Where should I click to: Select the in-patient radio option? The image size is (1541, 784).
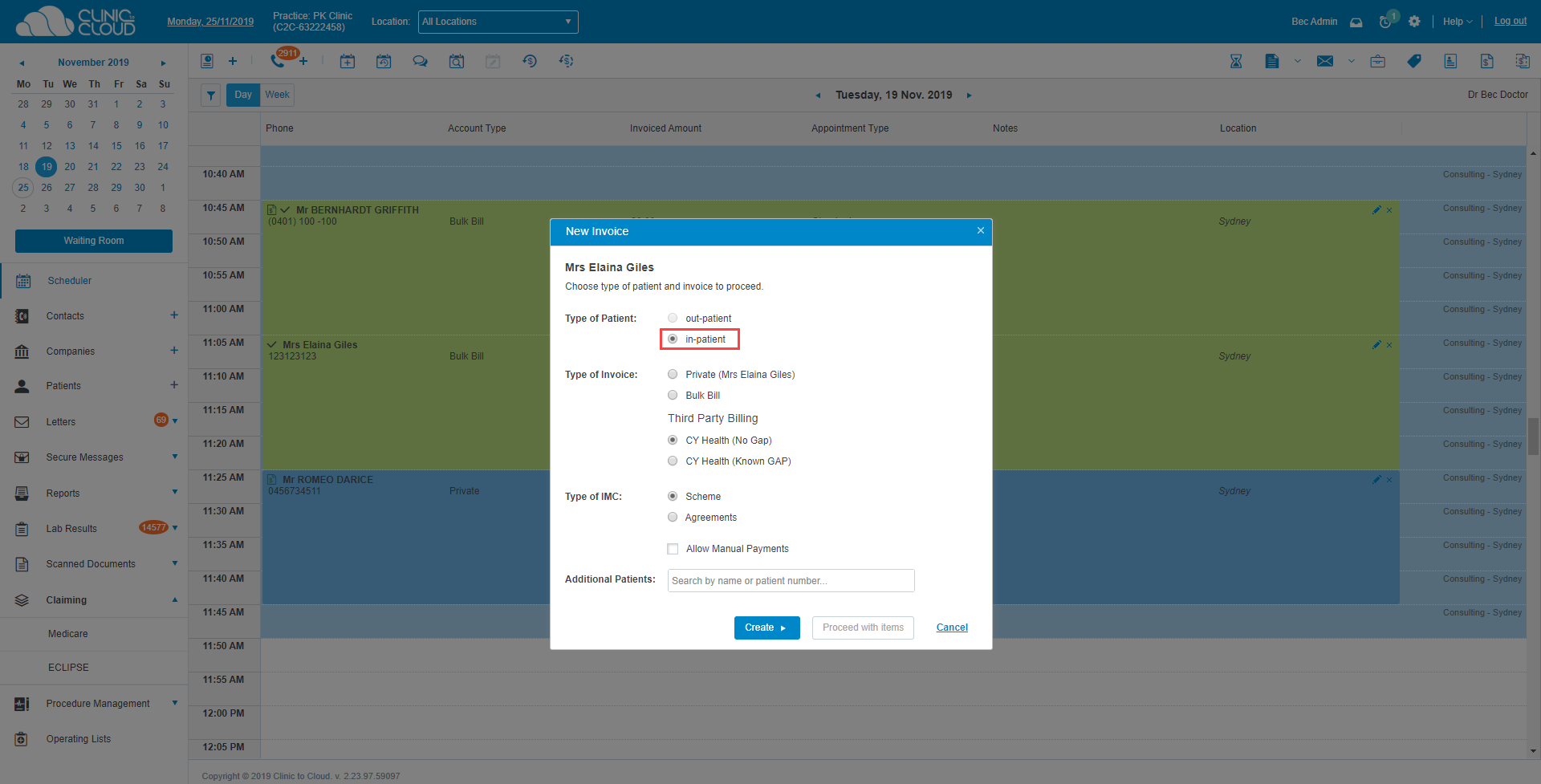click(673, 339)
